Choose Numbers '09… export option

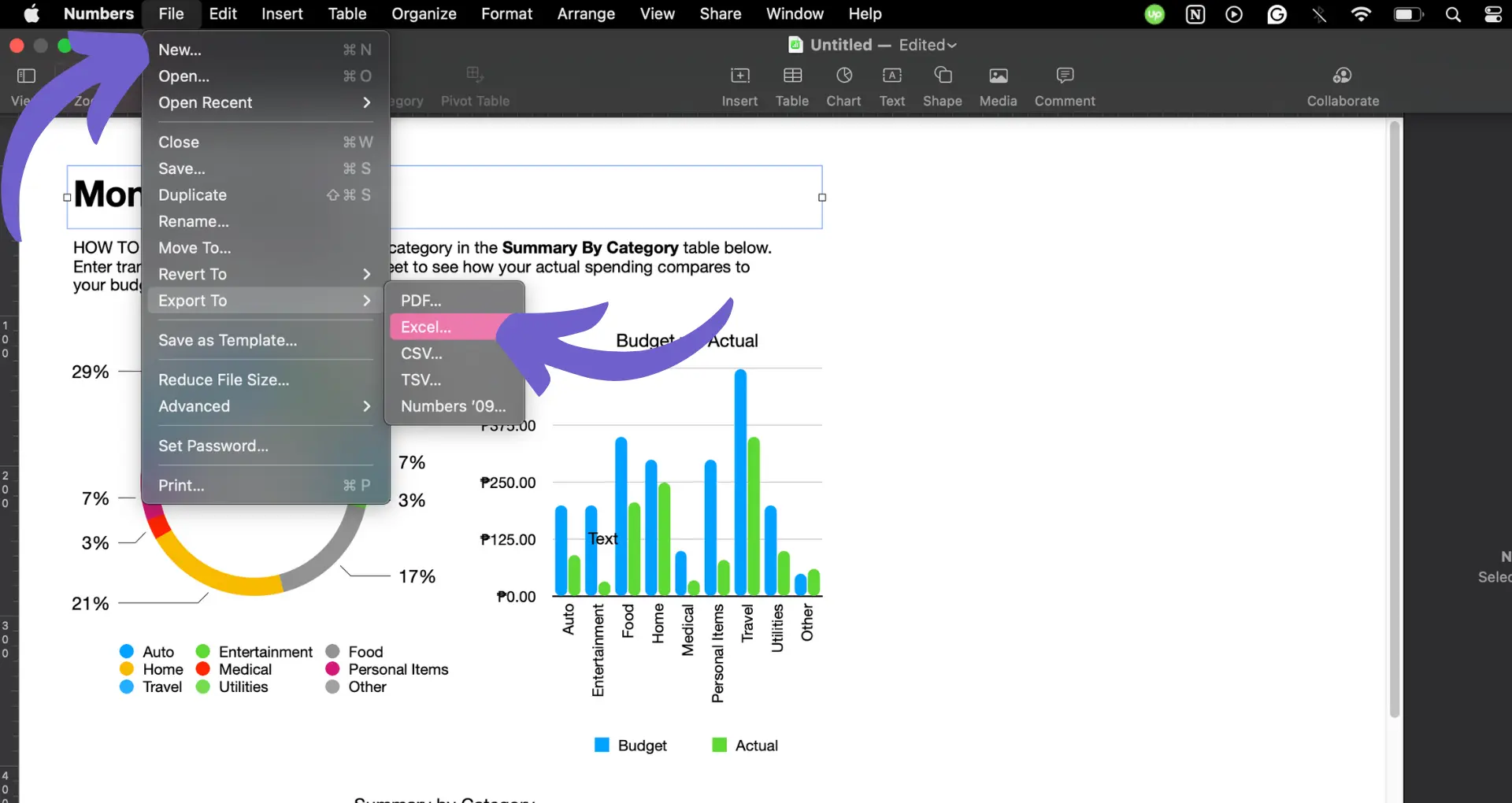(x=456, y=406)
